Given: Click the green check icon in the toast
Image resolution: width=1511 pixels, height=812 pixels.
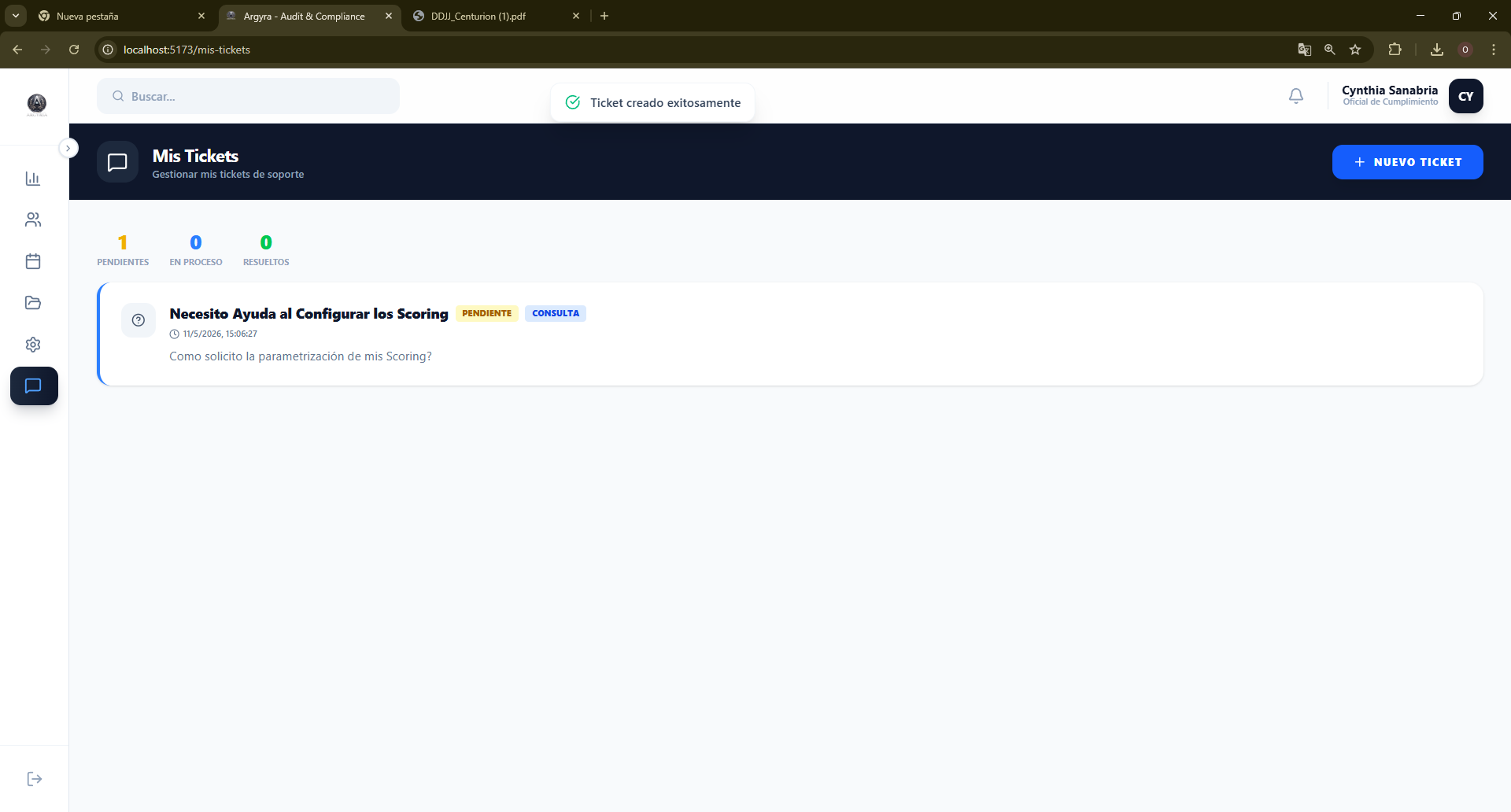Looking at the screenshot, I should point(573,102).
